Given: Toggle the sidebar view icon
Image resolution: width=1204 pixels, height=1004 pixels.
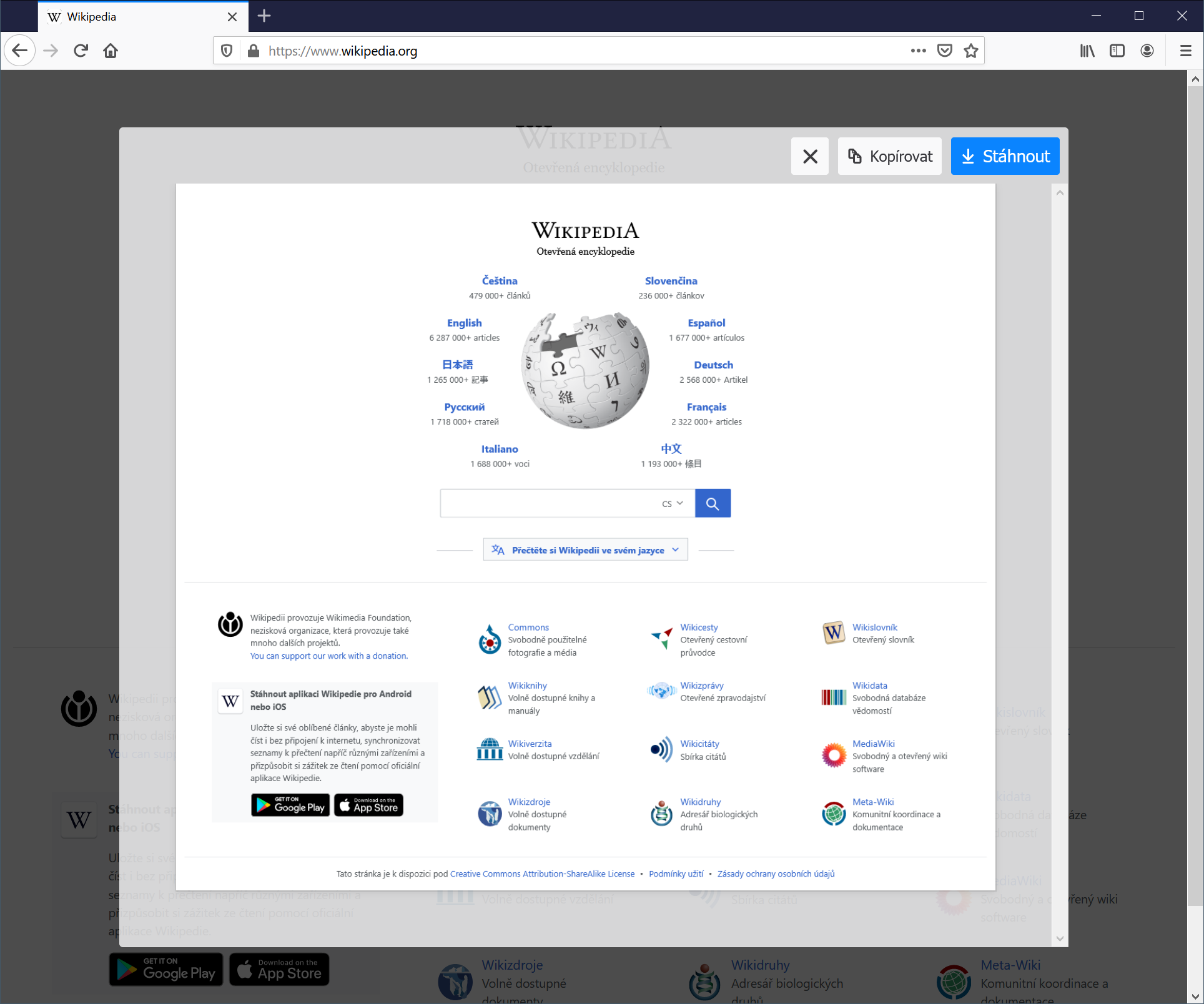Looking at the screenshot, I should pyautogui.click(x=1117, y=51).
